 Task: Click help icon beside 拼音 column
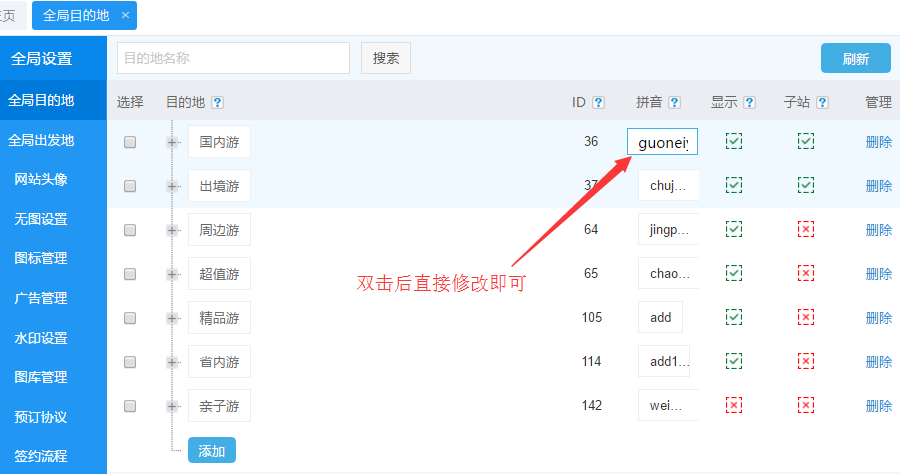[674, 102]
